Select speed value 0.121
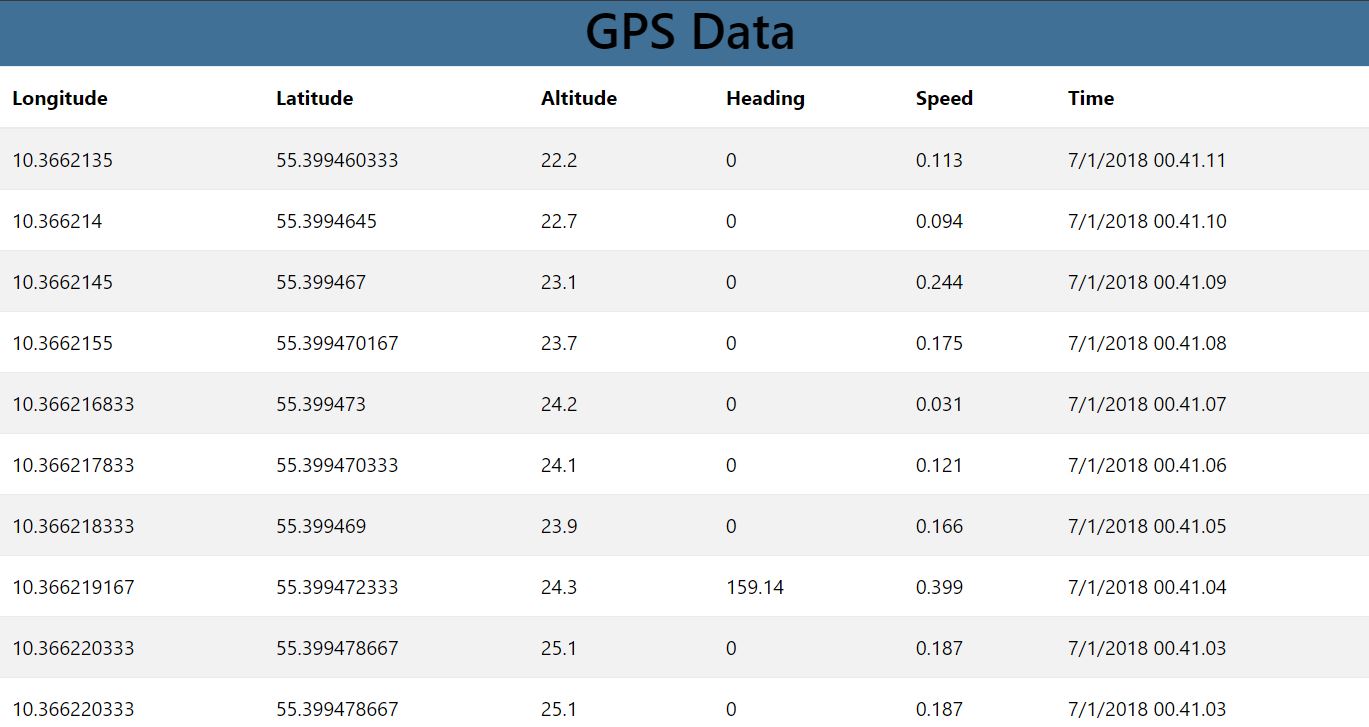1369x727 pixels. (939, 465)
